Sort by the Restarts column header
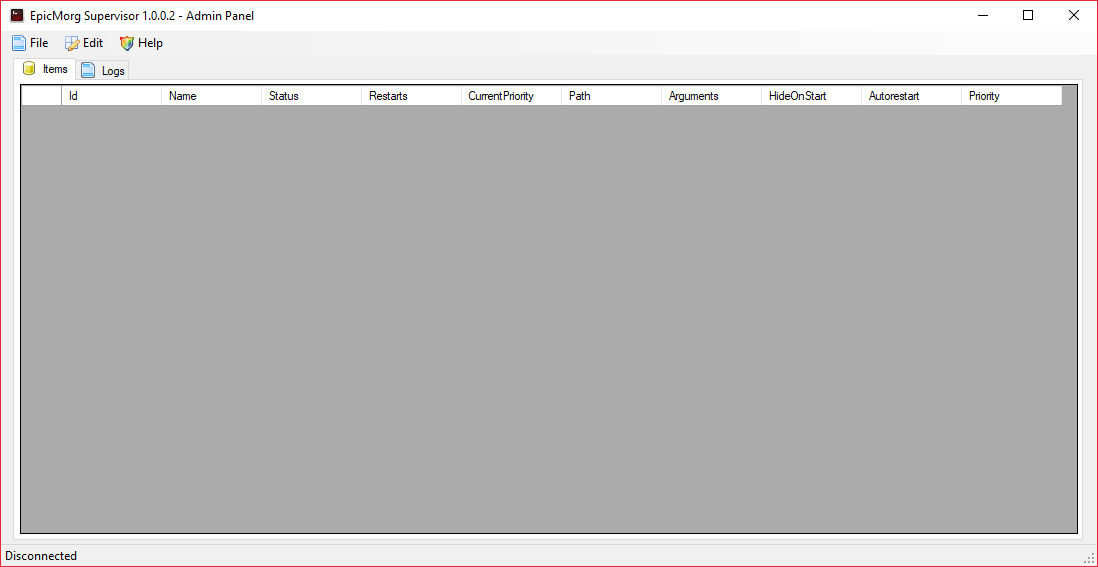The width and height of the screenshot is (1098, 567). tap(412, 97)
